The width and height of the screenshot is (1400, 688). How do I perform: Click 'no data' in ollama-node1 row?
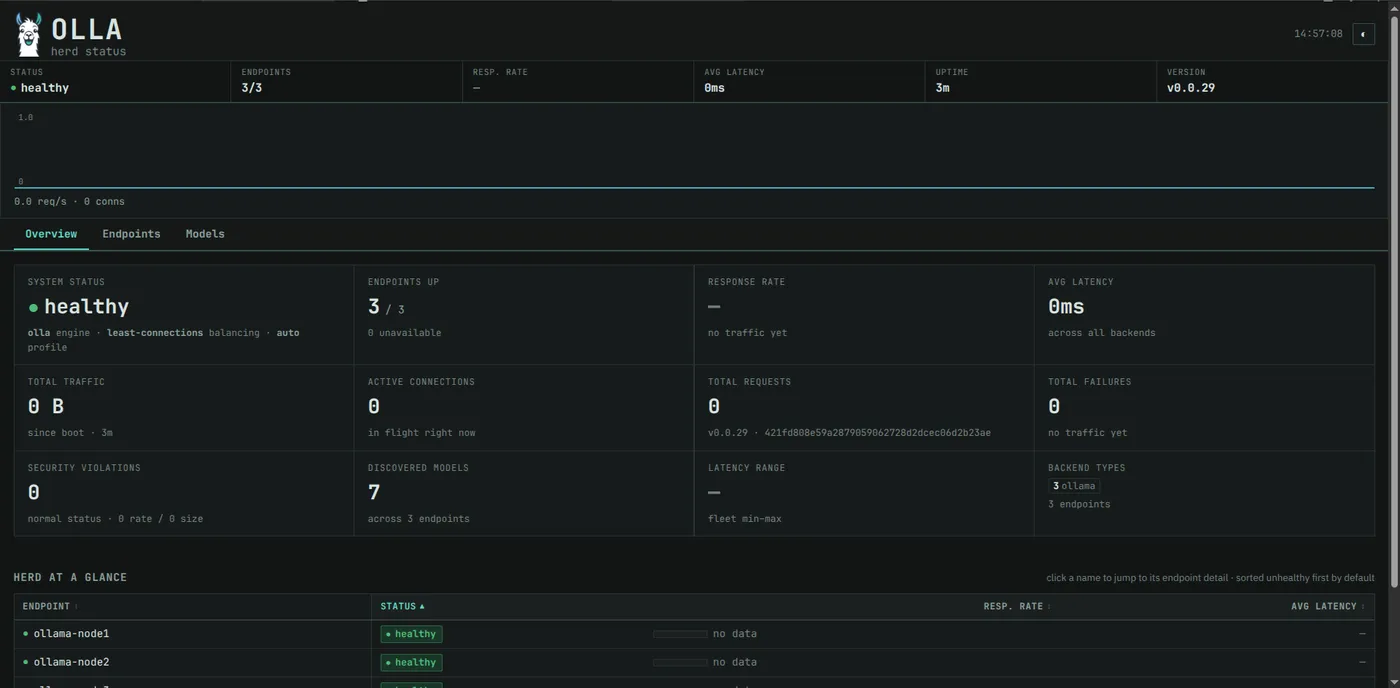click(735, 634)
